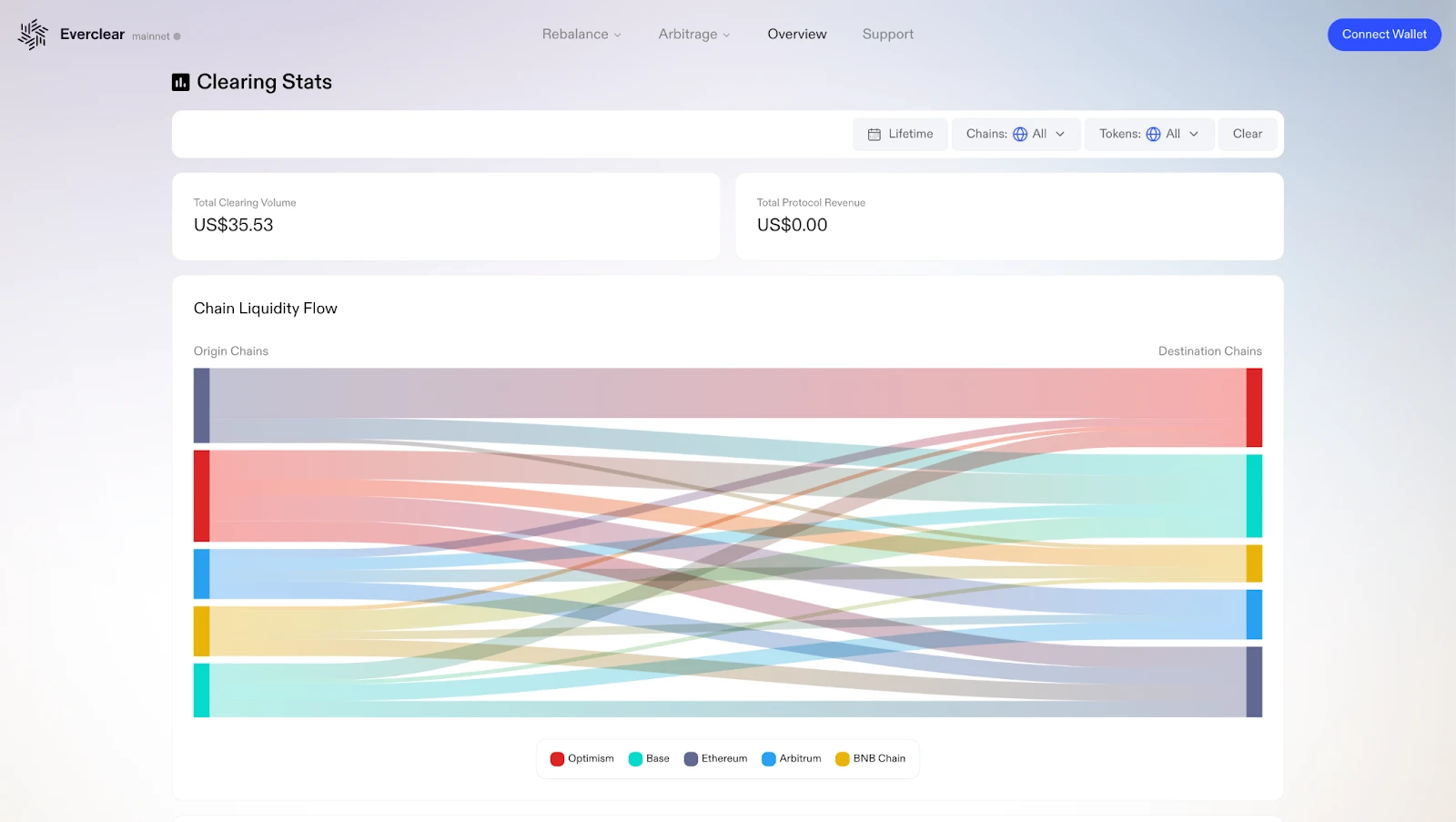
Task: Go to the Overview page
Action: 797,35
